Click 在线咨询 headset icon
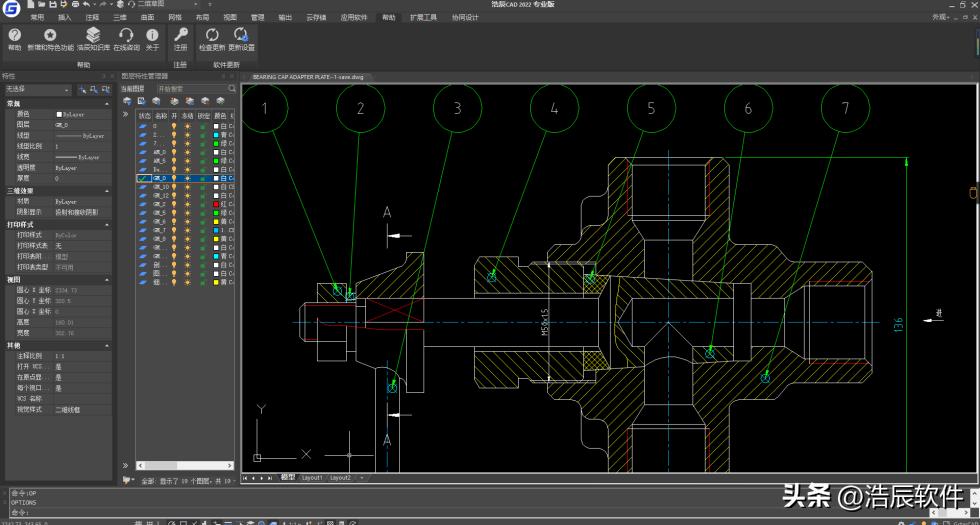This screenshot has width=980, height=525. coord(126,36)
